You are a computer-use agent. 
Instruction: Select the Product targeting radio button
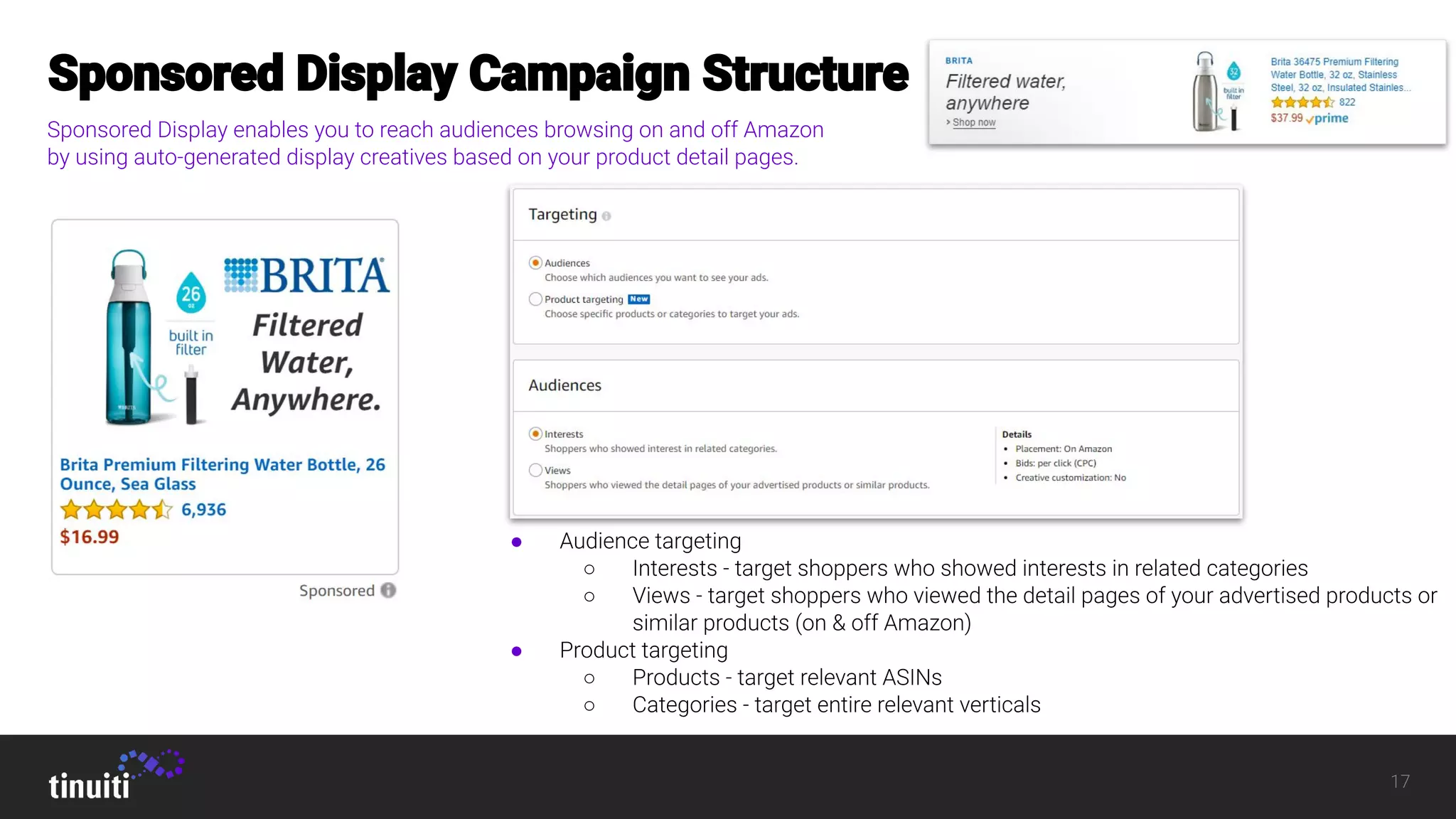(536, 299)
